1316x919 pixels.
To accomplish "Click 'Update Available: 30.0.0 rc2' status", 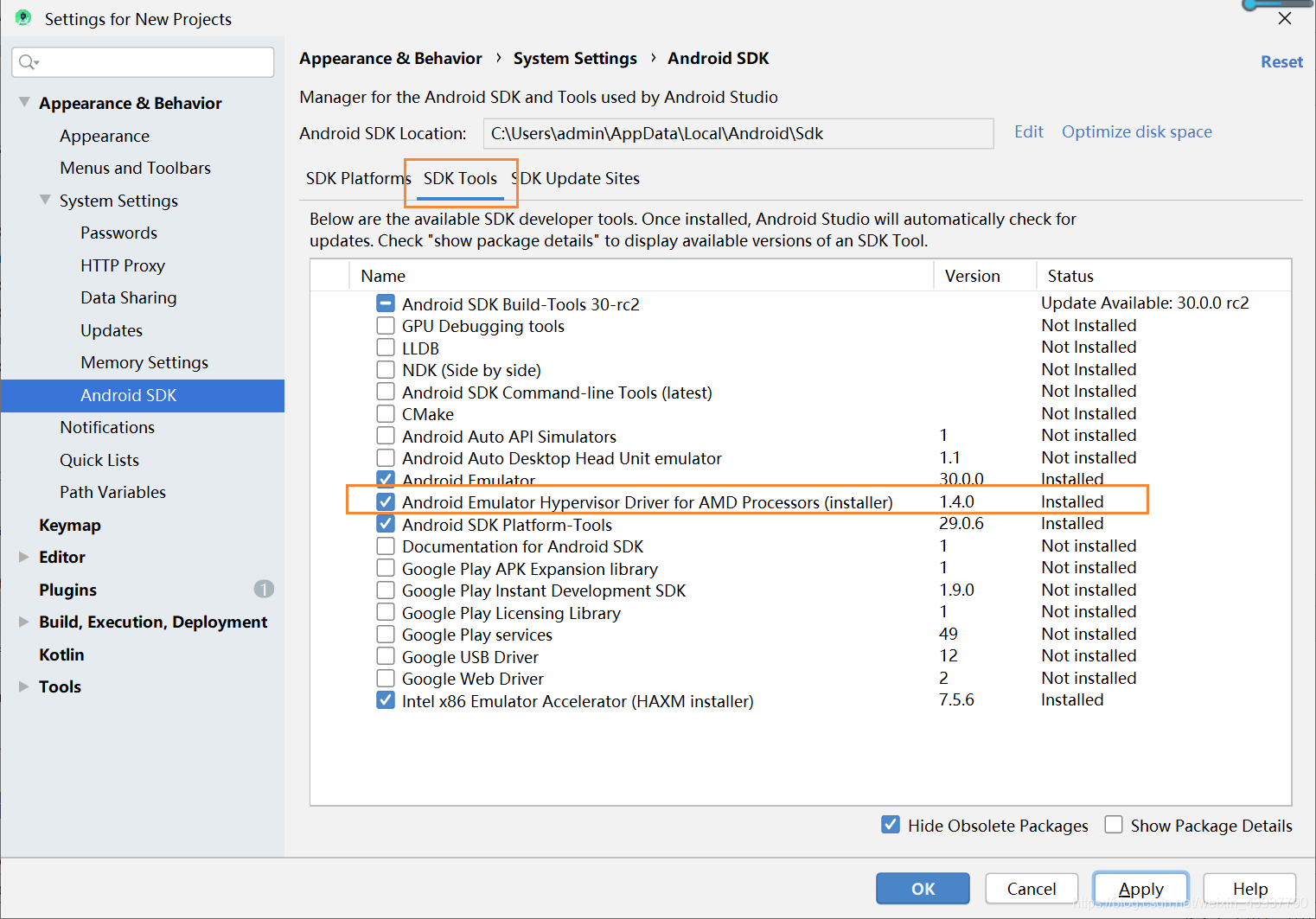I will [1145, 303].
